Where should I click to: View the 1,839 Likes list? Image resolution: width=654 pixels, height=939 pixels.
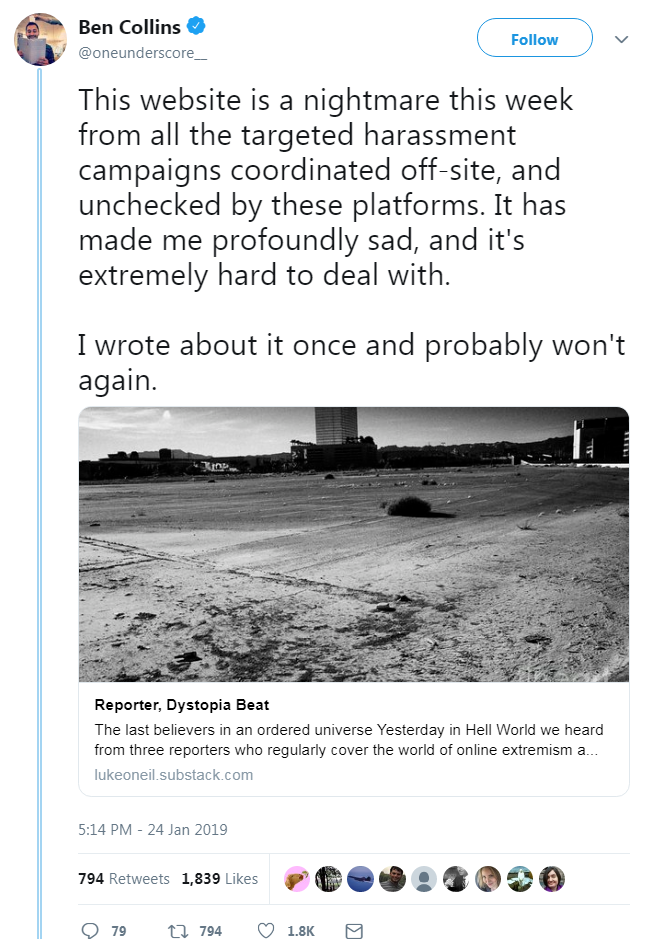[x=220, y=879]
